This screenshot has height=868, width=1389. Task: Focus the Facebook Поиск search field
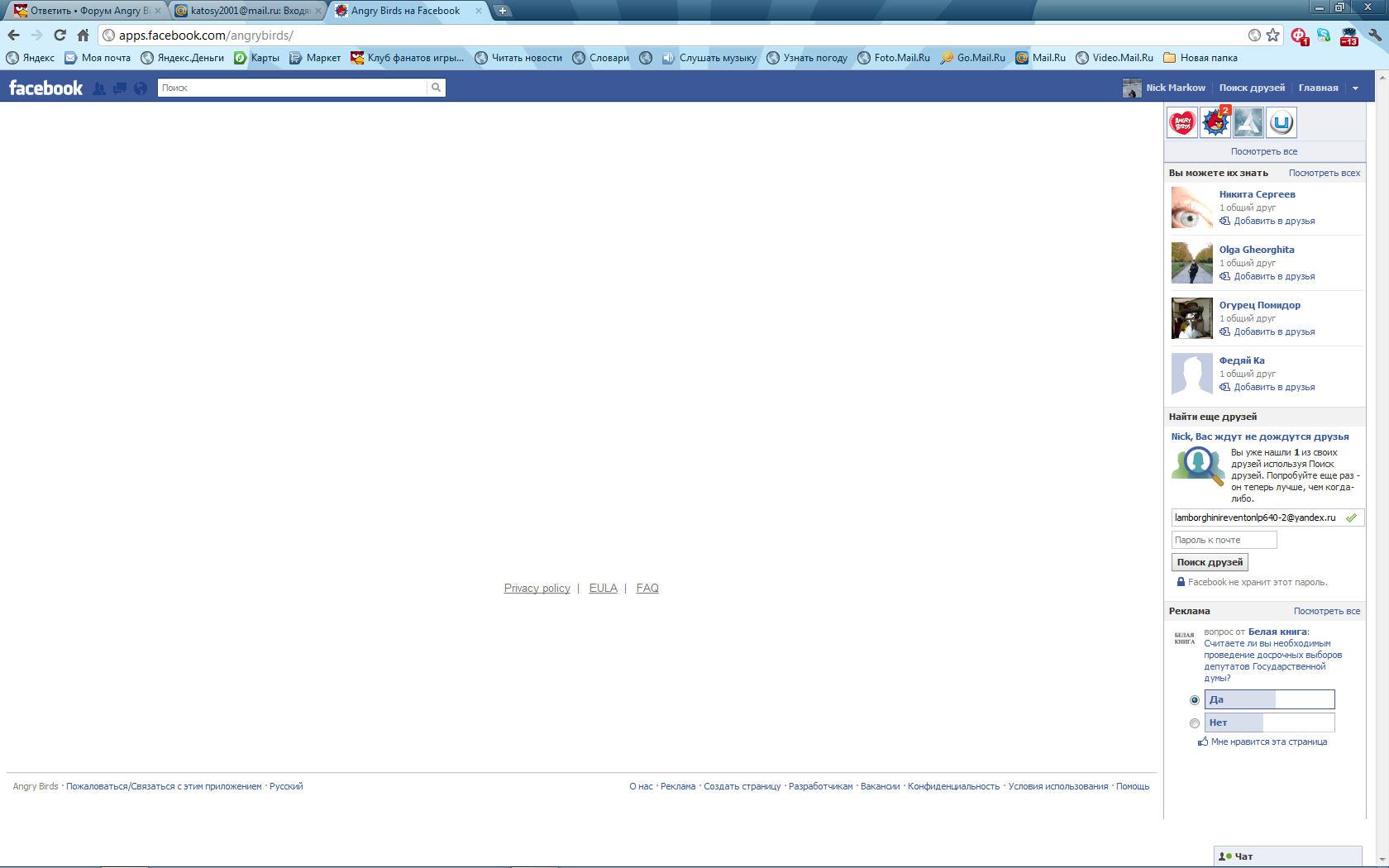click(x=293, y=88)
